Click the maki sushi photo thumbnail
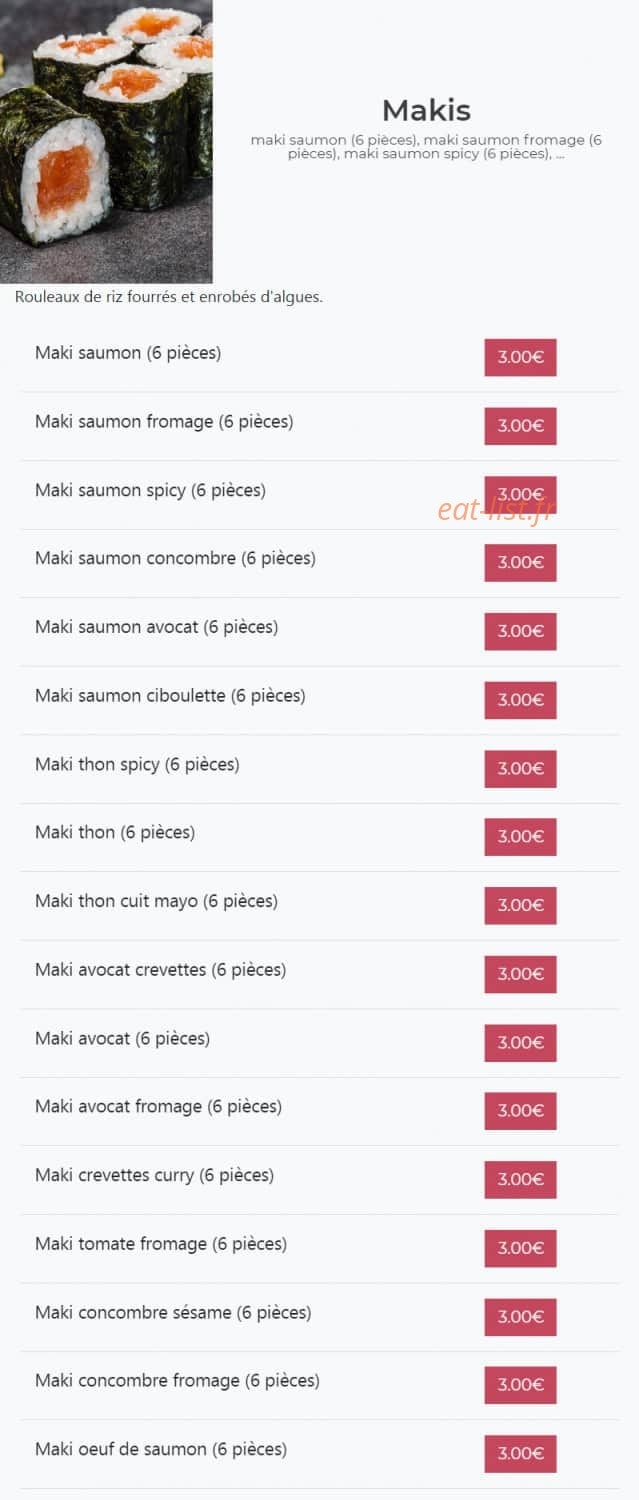The image size is (639, 1500). [106, 141]
